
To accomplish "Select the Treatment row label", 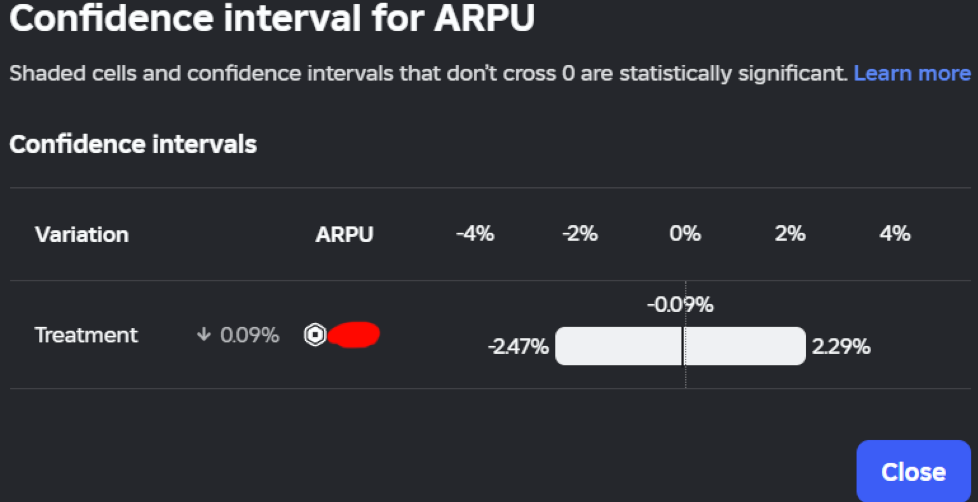I will [x=86, y=335].
